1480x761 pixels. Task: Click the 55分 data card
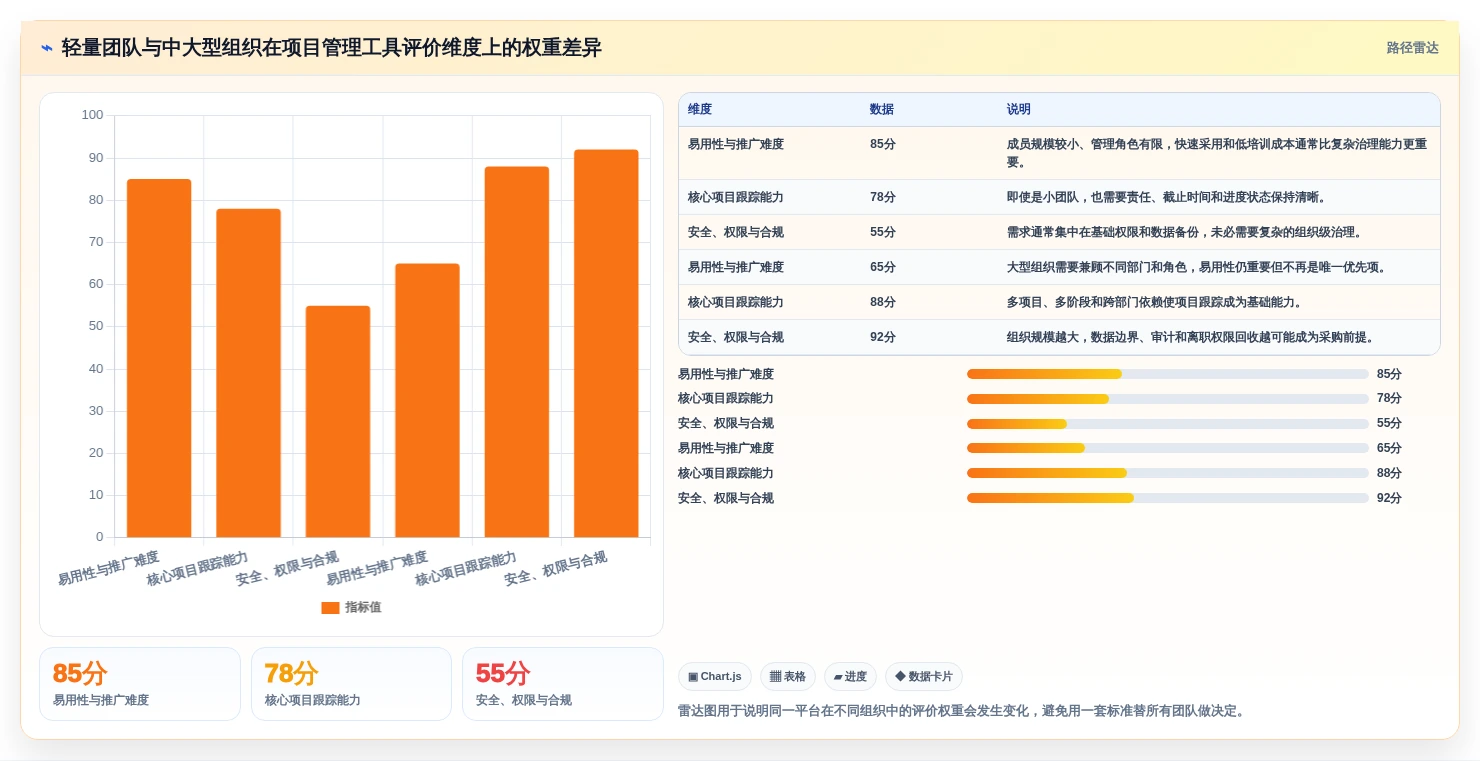pyautogui.click(x=562, y=684)
